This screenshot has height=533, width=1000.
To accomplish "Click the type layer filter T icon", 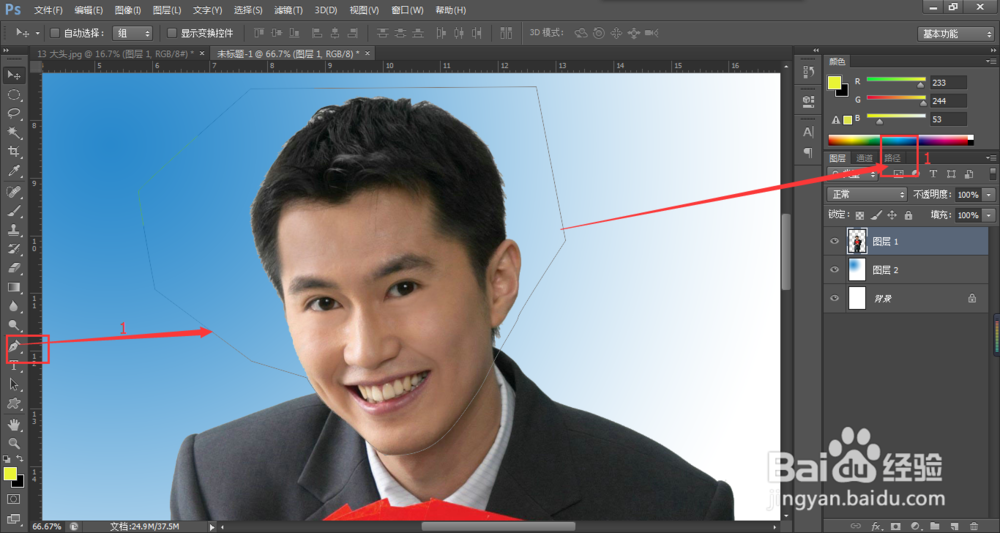I will point(933,173).
